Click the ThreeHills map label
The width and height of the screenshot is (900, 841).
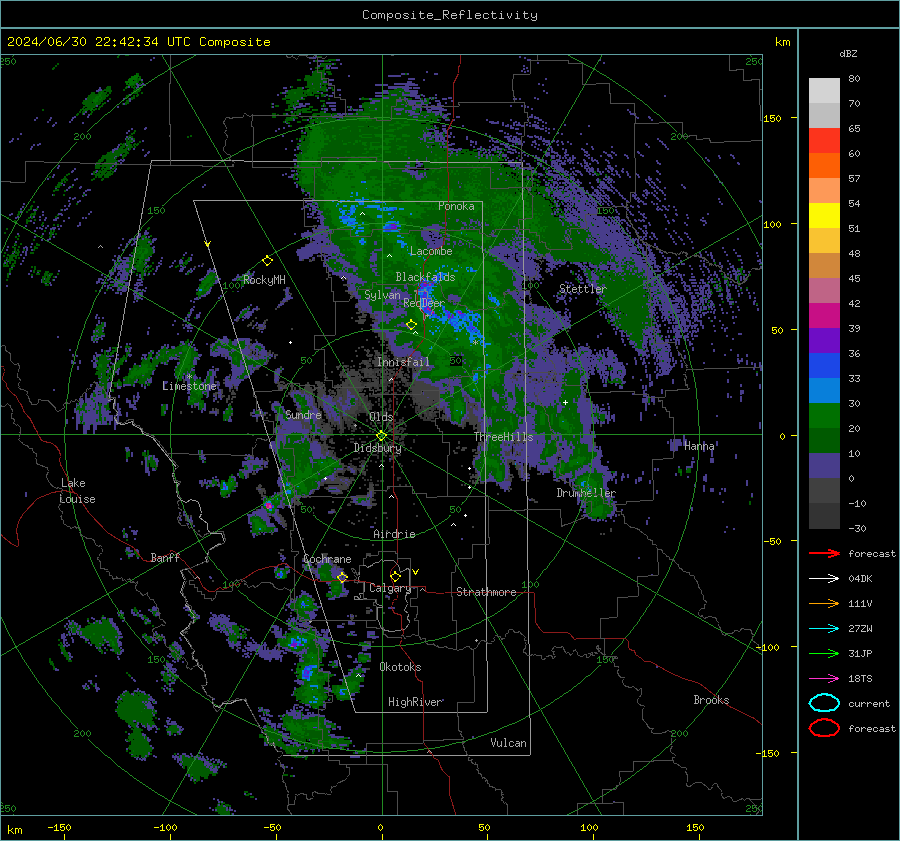click(x=503, y=437)
